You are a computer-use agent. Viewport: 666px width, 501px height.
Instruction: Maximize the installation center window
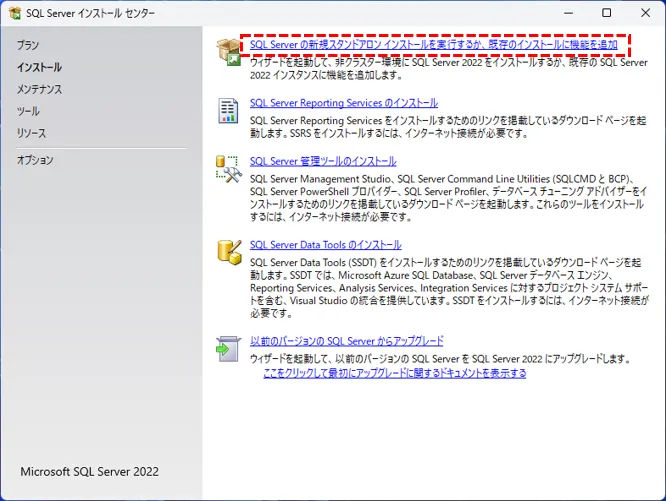(607, 14)
